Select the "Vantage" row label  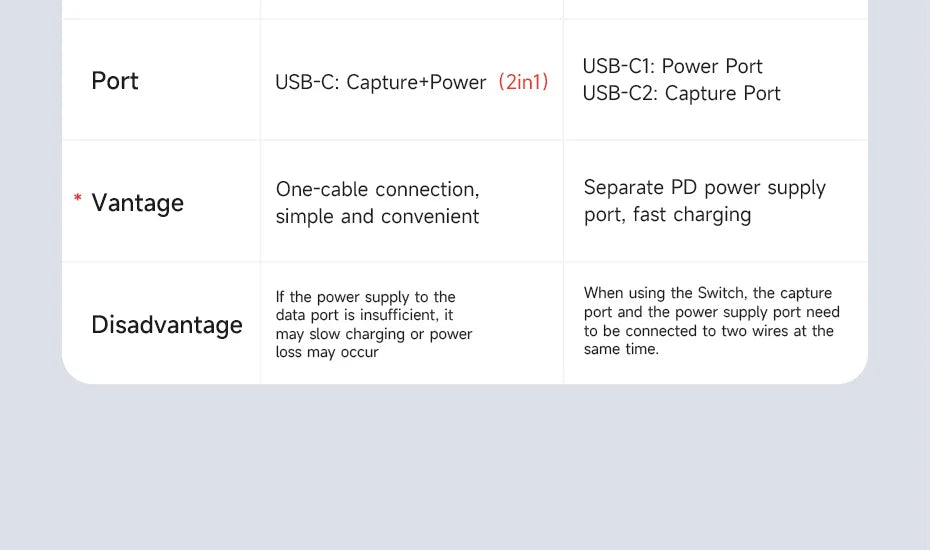click(138, 203)
